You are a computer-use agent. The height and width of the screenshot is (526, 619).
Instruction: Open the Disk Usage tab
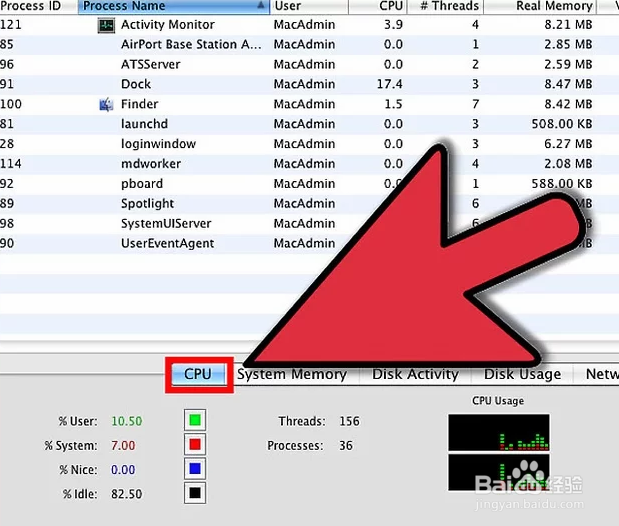tap(522, 374)
